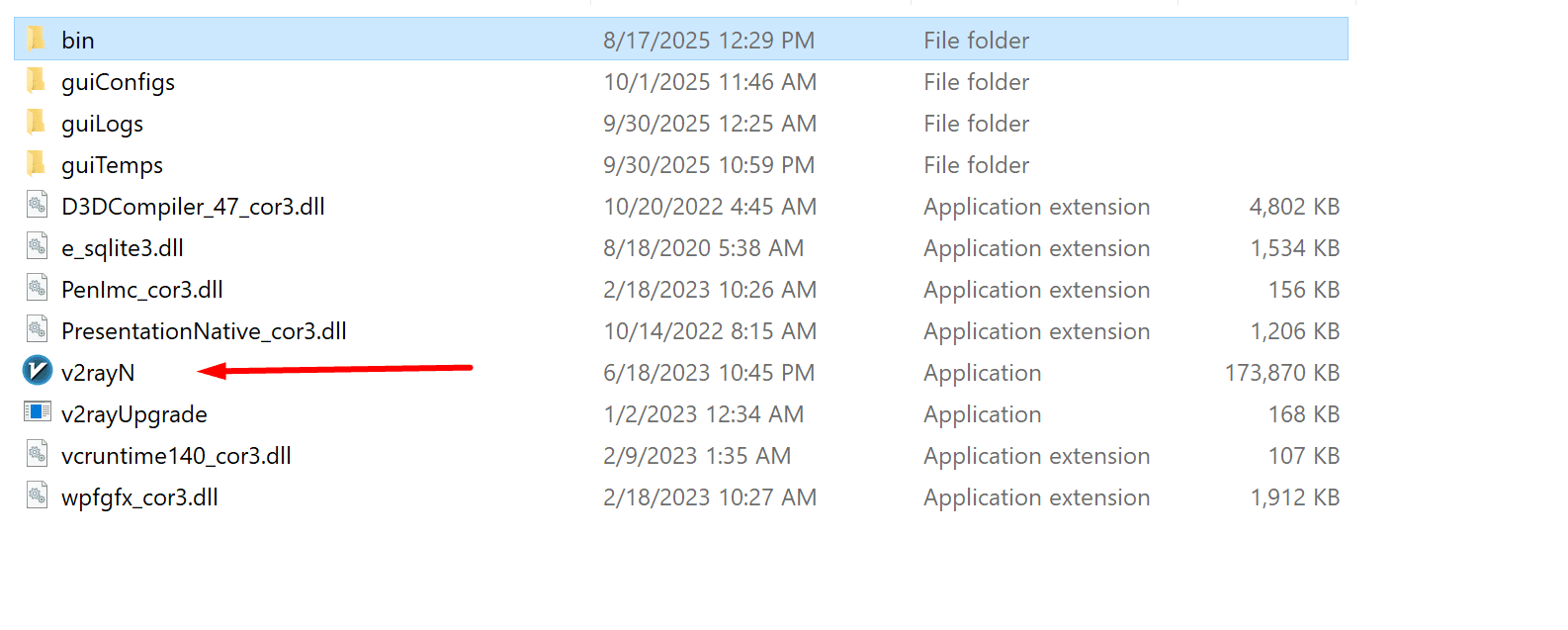Click the vcruntime140_cor3.dll file icon
This screenshot has width=1568, height=630.
point(38,454)
